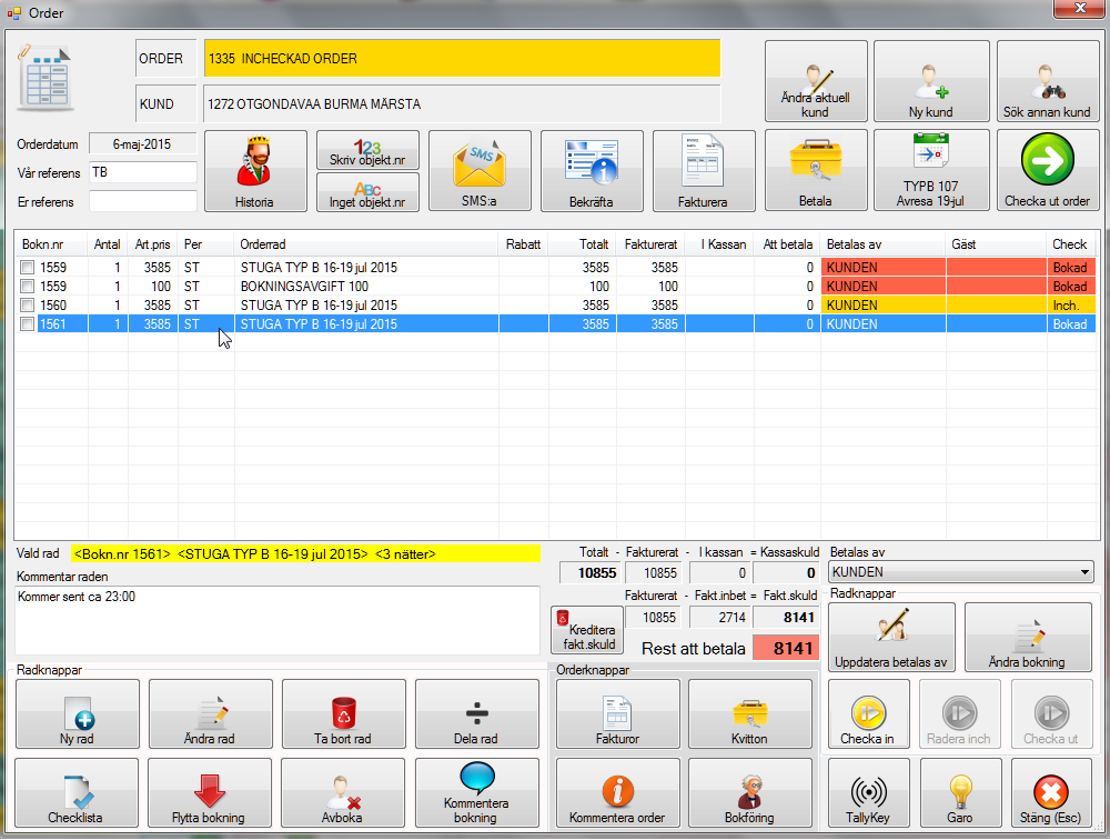Click TYPB 107 Avresa 19-jul button
Screen dimensions: 1110x839
(x=931, y=170)
